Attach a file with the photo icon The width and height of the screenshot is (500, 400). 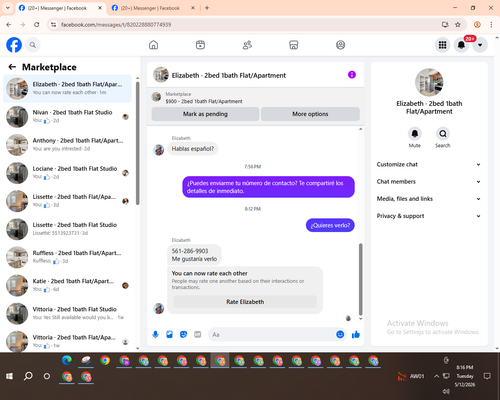[169, 334]
